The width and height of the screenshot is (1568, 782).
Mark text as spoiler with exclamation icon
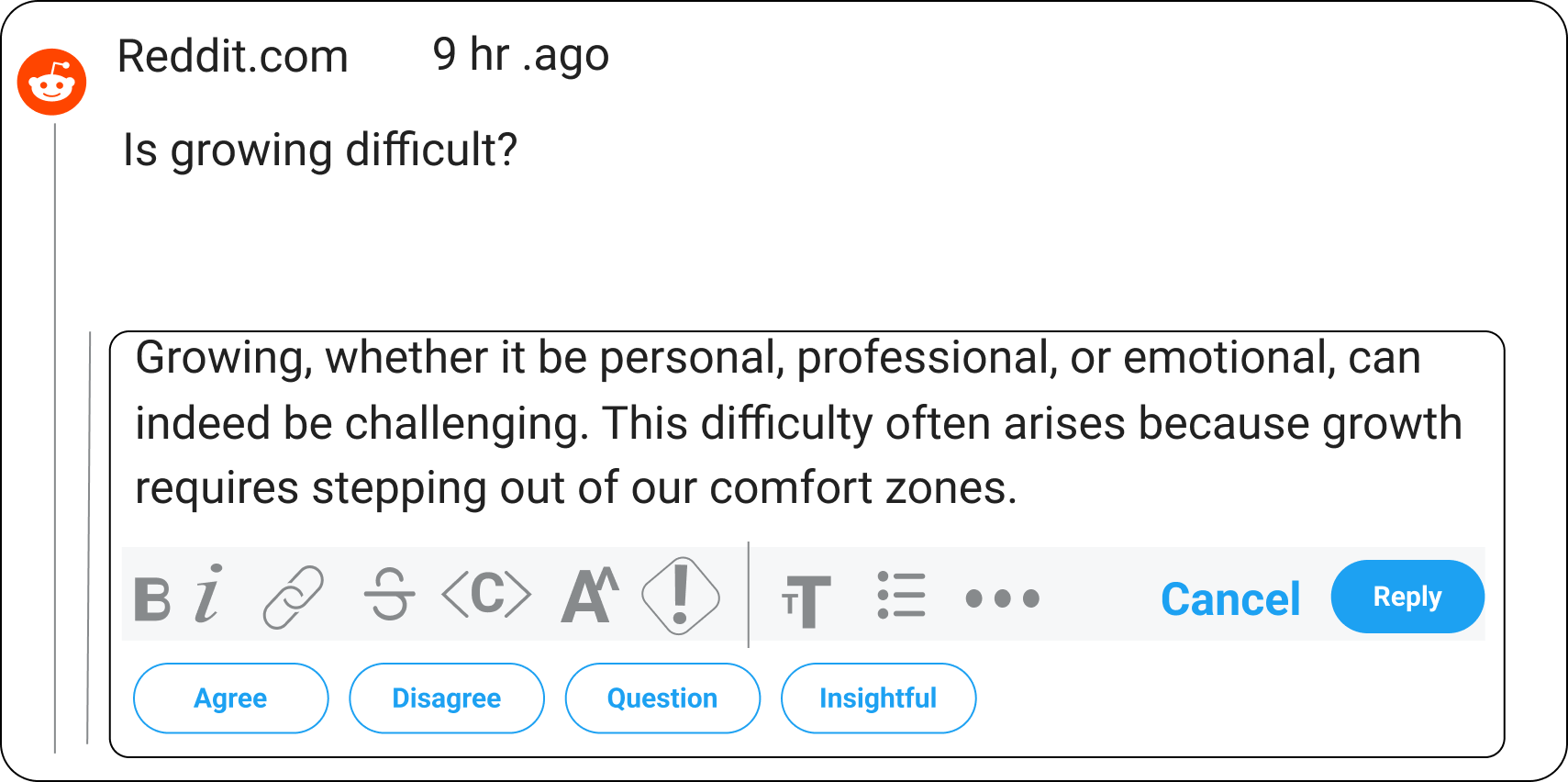click(x=680, y=596)
